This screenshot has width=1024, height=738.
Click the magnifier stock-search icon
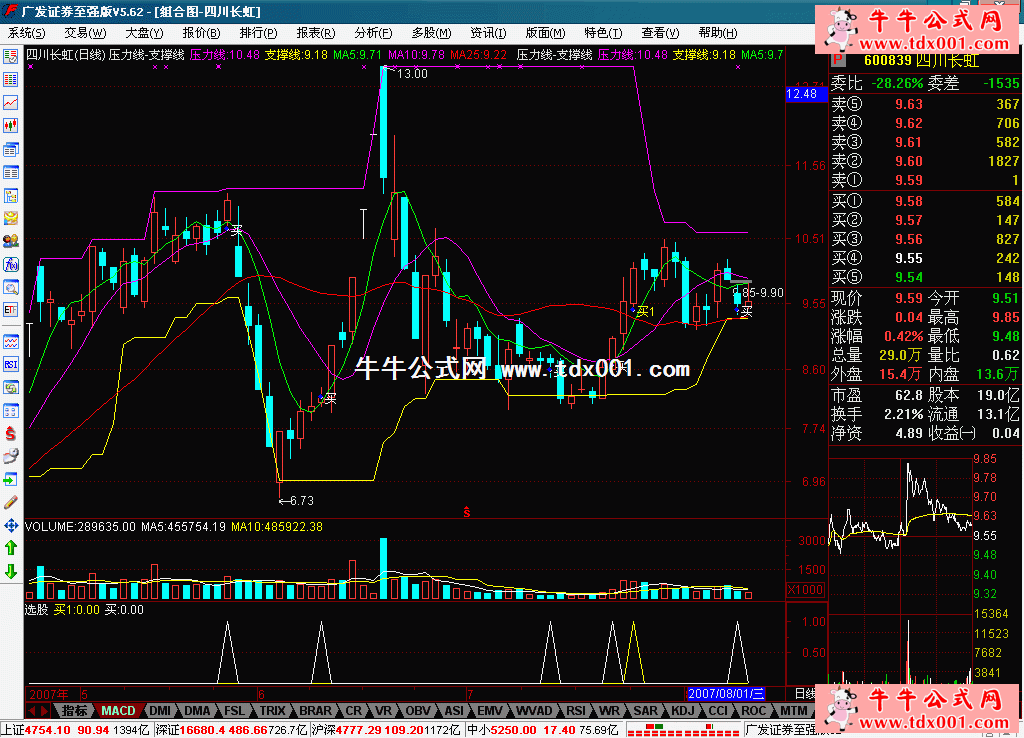click(10, 287)
